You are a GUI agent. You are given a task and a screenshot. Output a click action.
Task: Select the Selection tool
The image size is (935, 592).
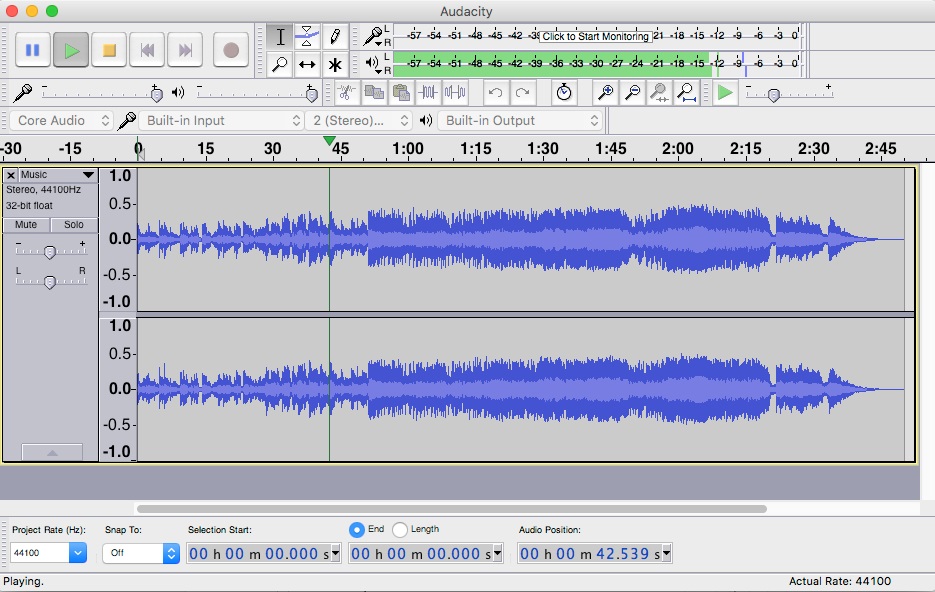click(x=280, y=36)
